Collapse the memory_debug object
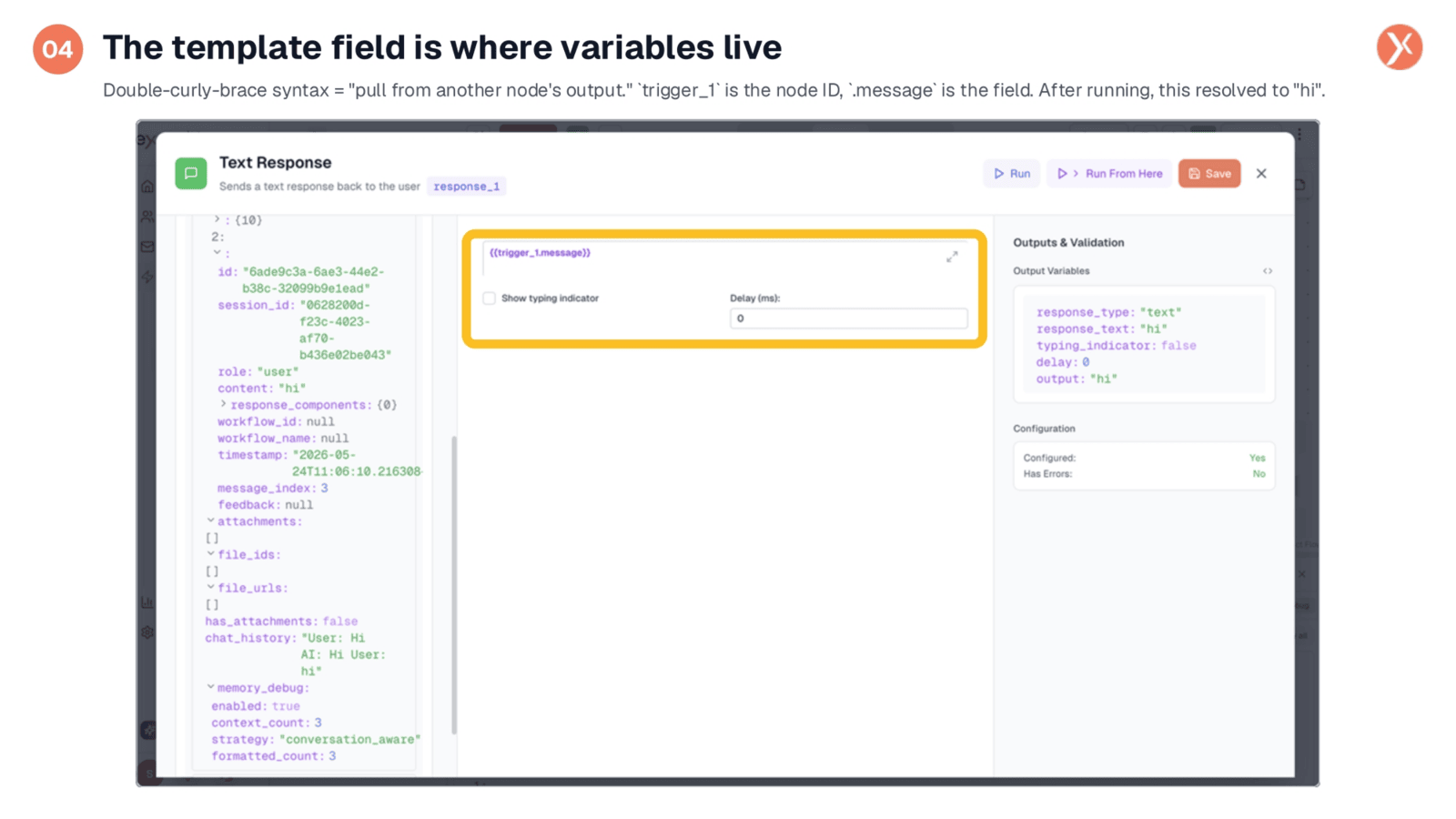 [211, 688]
